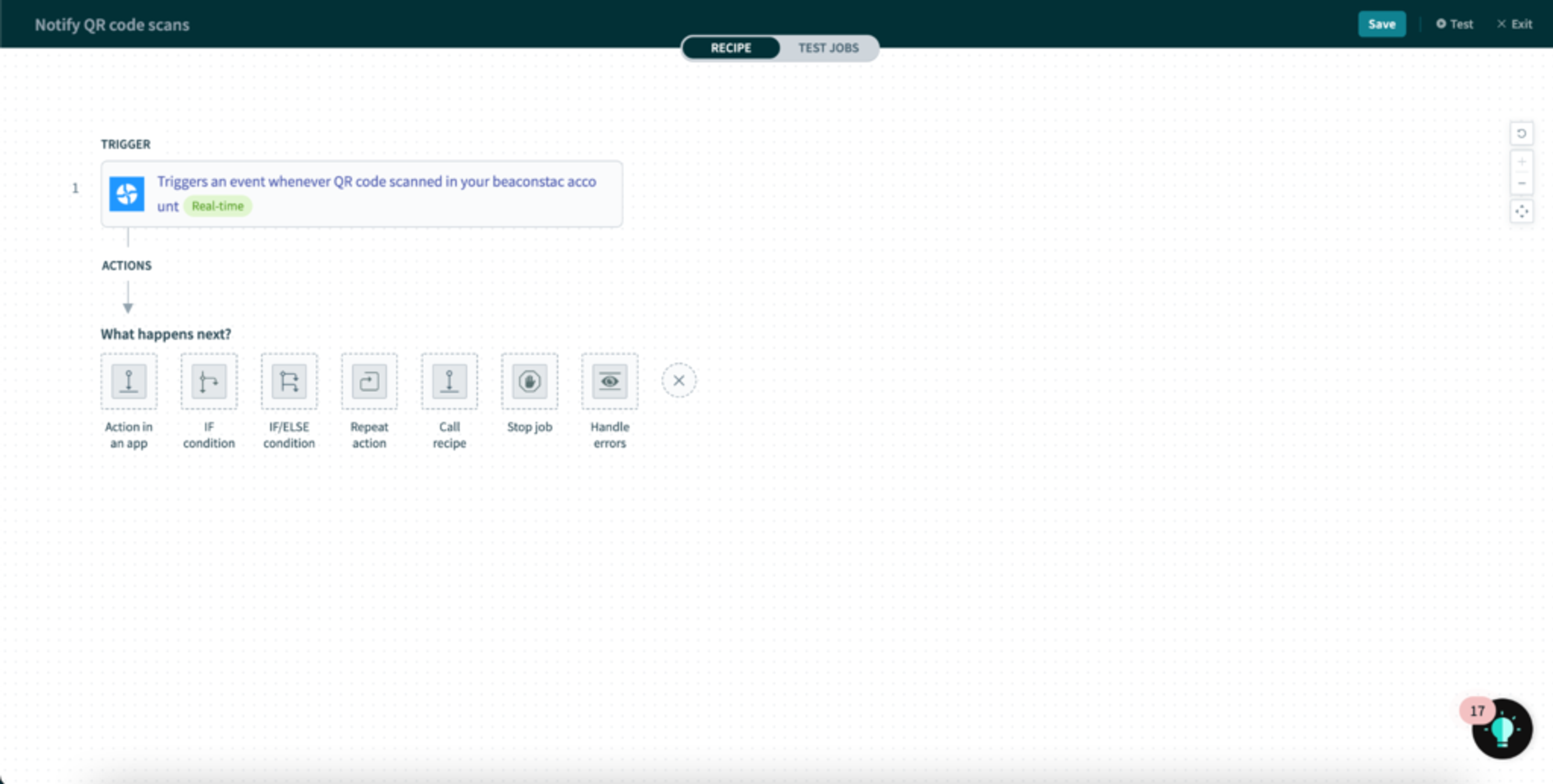This screenshot has height=784, width=1553.
Task: Zoom in on the recipe canvas
Action: tap(1521, 161)
